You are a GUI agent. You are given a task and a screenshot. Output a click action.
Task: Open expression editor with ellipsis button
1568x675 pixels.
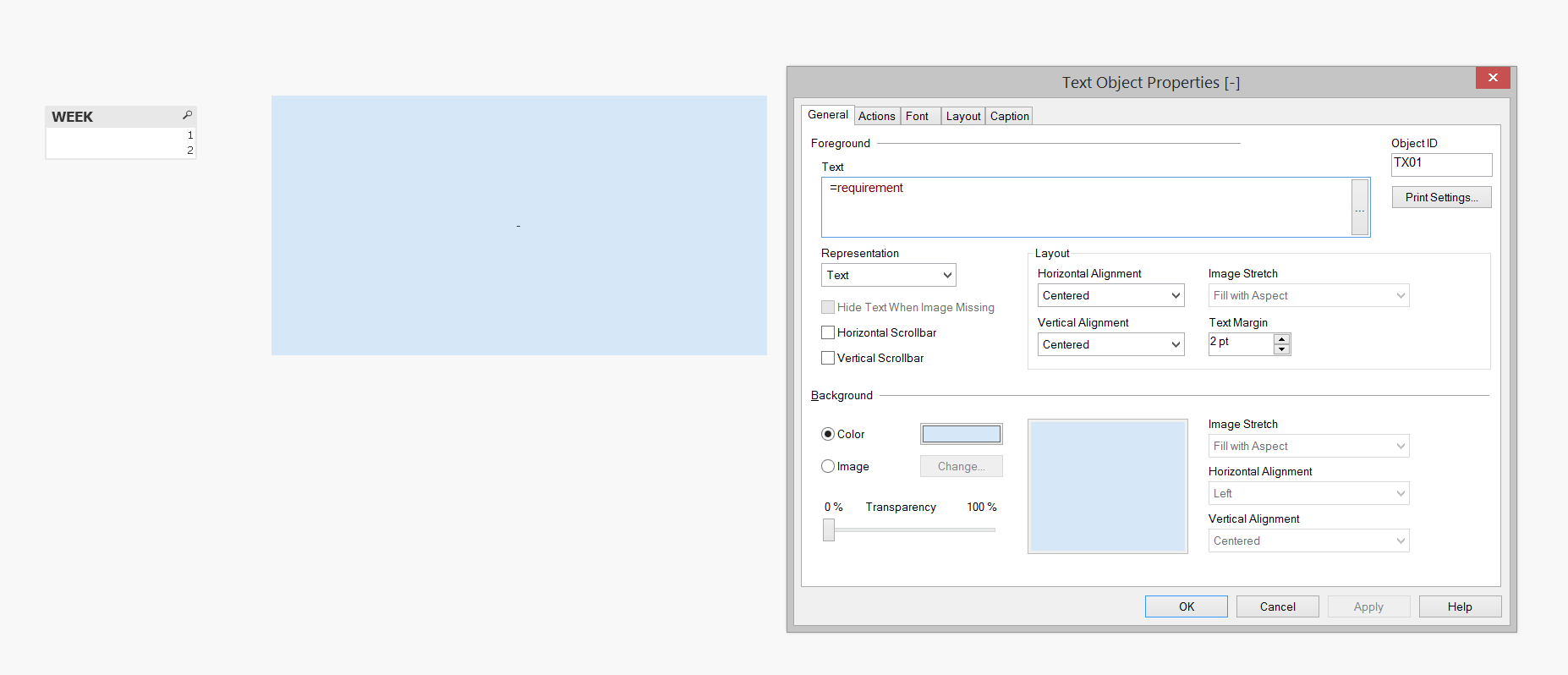[x=1359, y=207]
